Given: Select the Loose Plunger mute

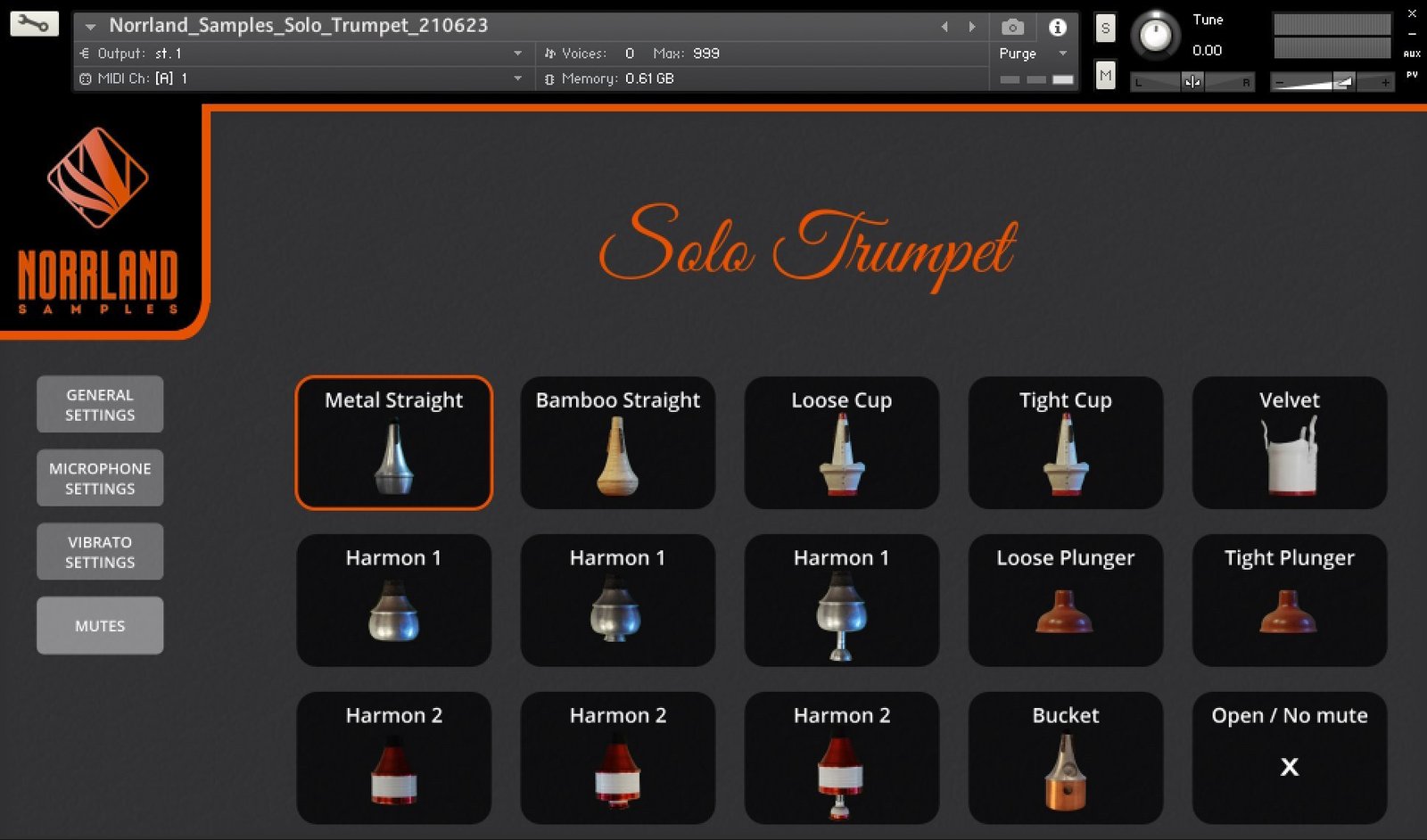Looking at the screenshot, I should [1065, 600].
